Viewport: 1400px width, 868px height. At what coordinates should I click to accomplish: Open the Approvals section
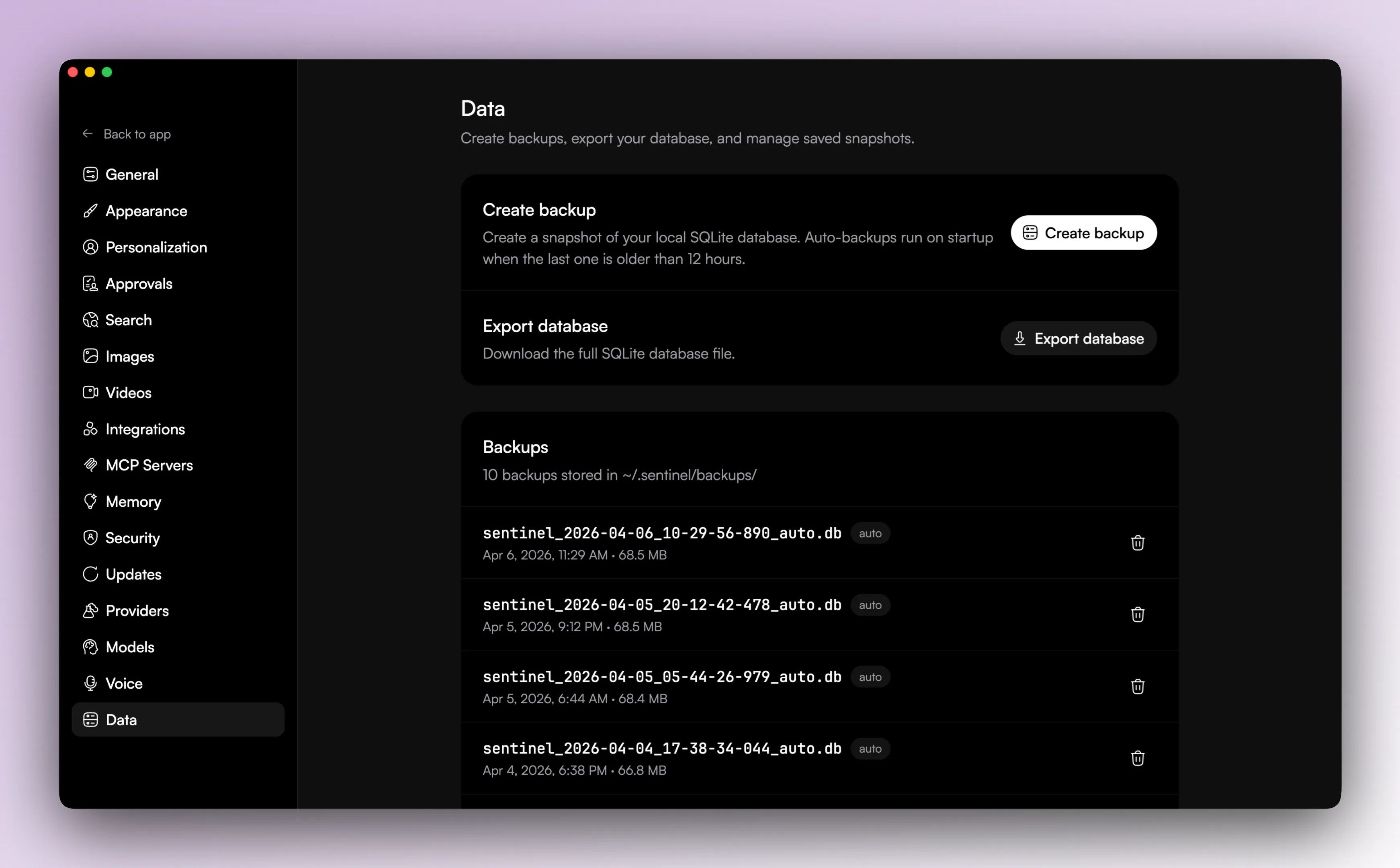coord(178,284)
